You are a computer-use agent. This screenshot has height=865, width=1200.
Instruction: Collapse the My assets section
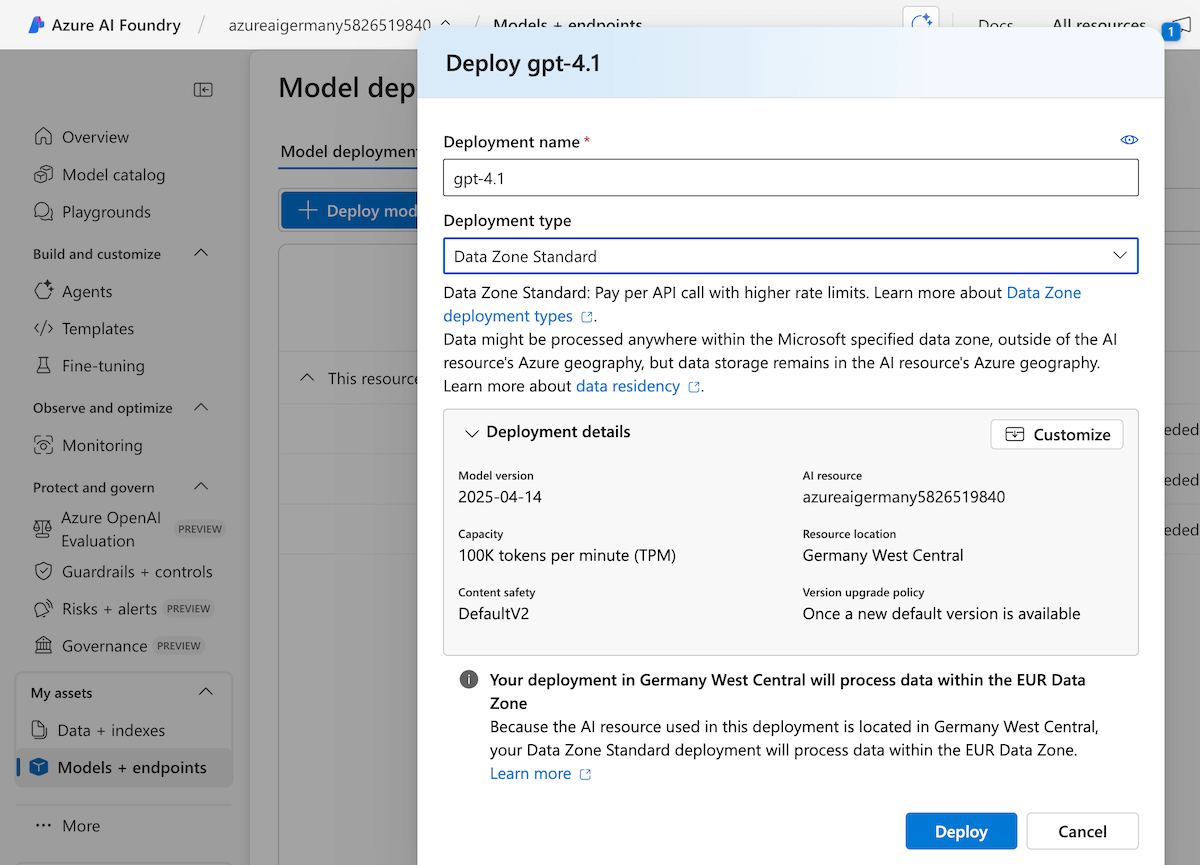206,692
